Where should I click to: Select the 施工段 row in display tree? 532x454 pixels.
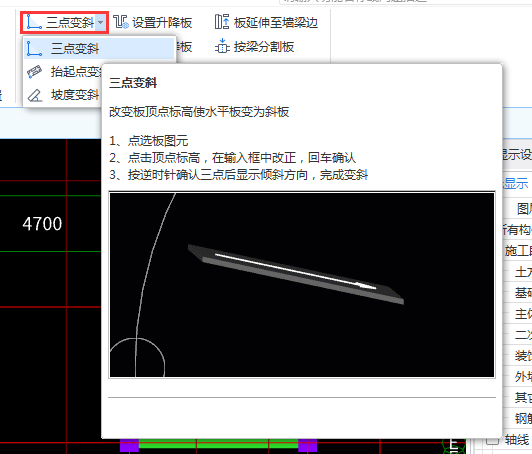click(x=518, y=251)
